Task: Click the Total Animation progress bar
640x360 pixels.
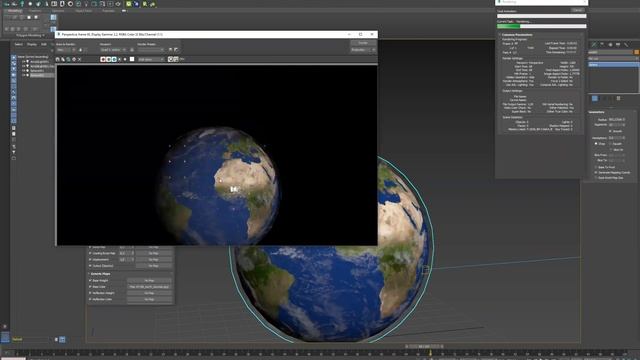Action: click(542, 16)
